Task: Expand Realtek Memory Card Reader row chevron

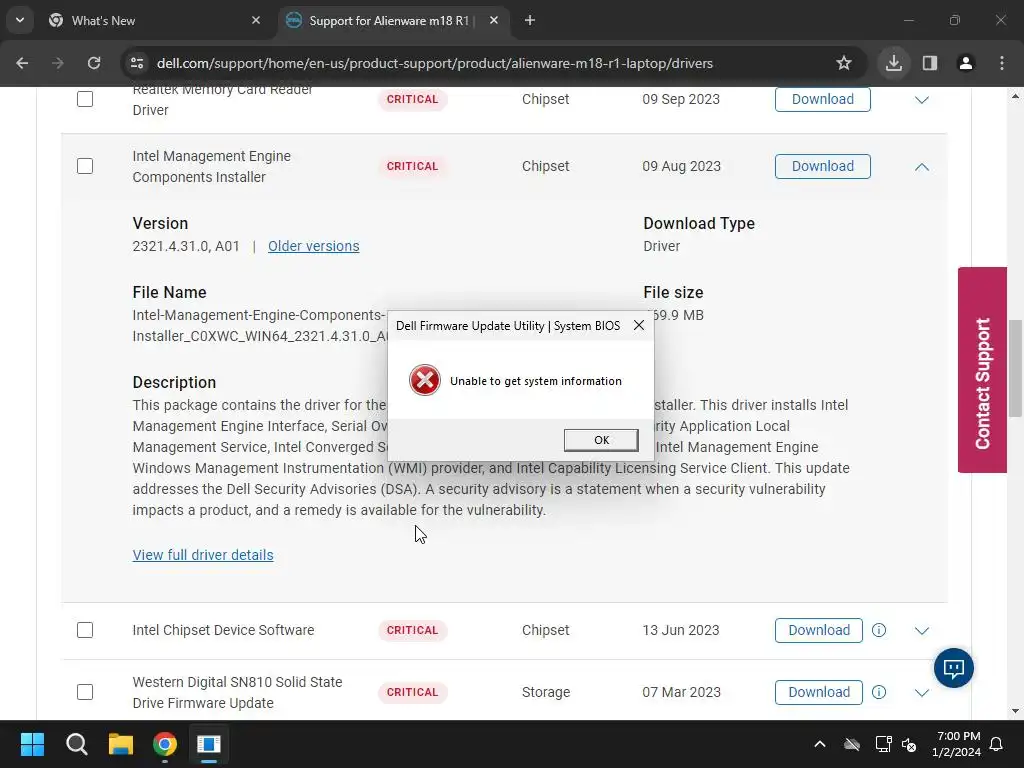Action: pos(921,100)
